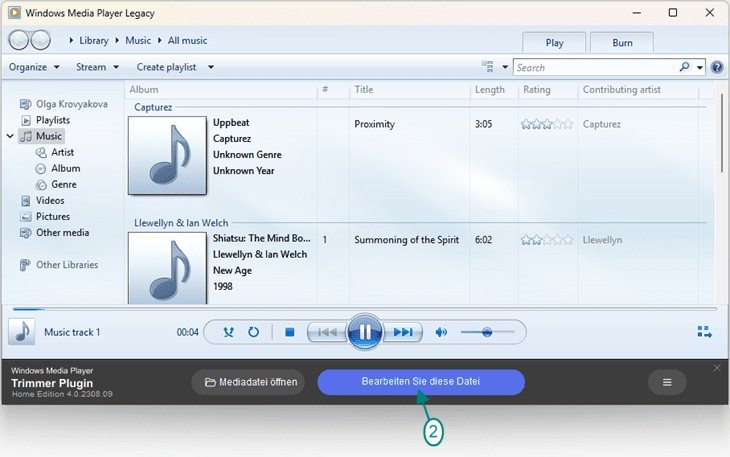Go forward with the navigation button
This screenshot has width=730, height=457.
[x=41, y=40]
